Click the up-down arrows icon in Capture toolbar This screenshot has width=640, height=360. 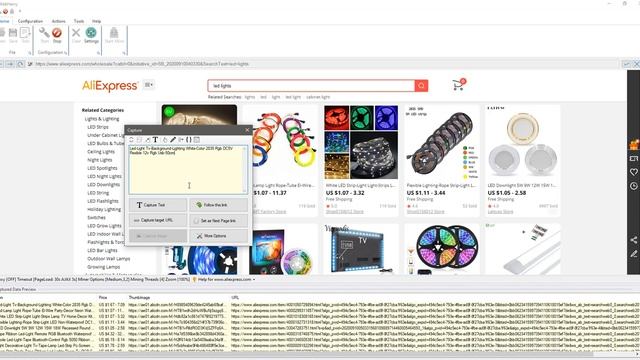point(131,140)
